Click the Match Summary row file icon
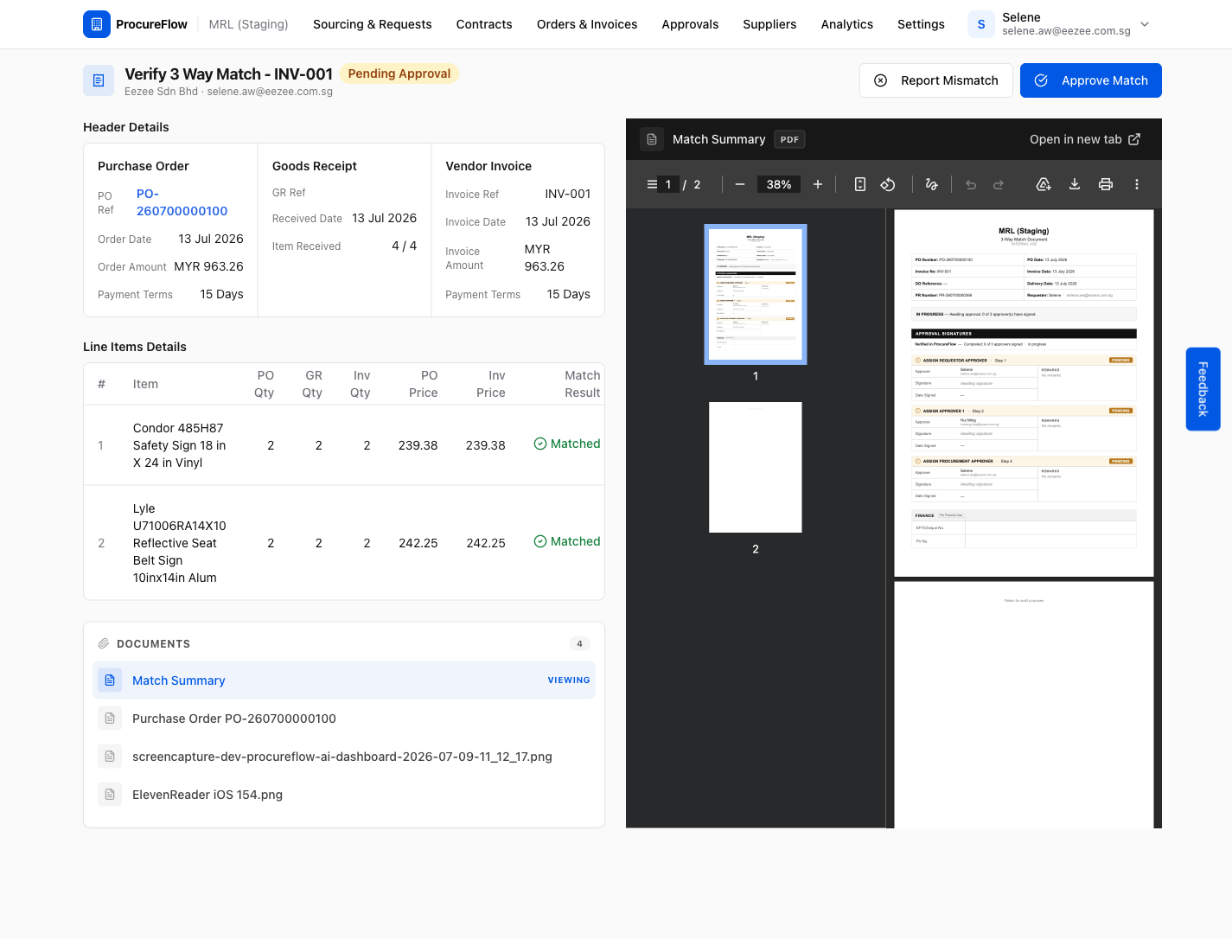1232x952 pixels. [x=110, y=680]
